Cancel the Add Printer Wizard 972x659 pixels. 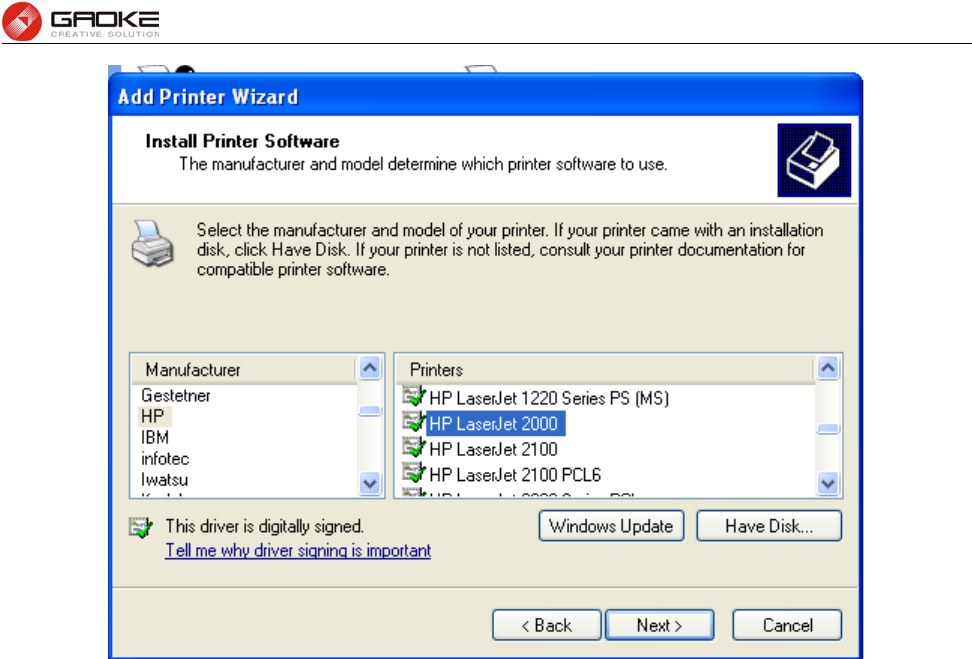(x=787, y=625)
